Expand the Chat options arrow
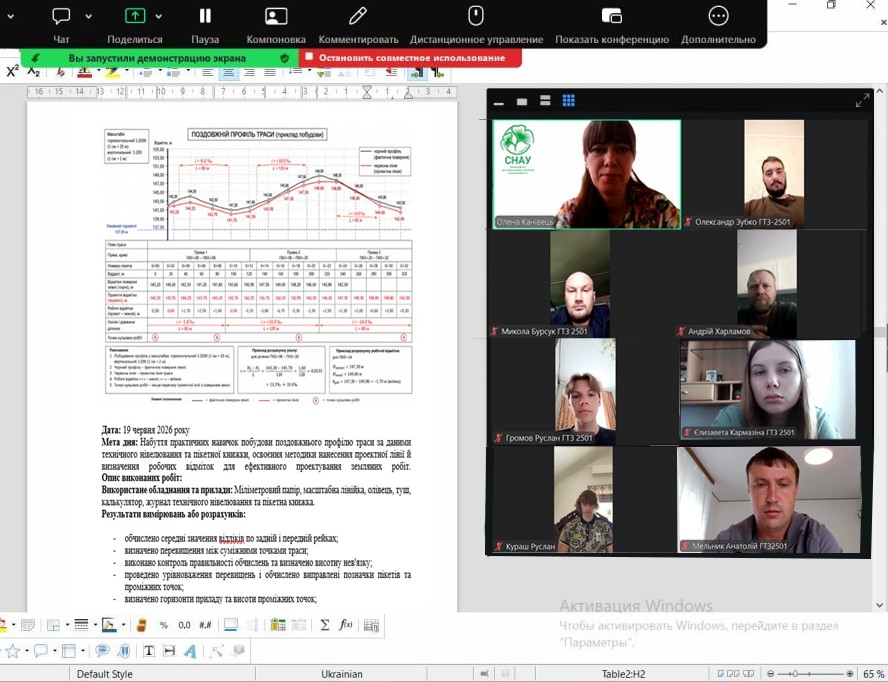Viewport: 888px width, 682px height. click(88, 16)
